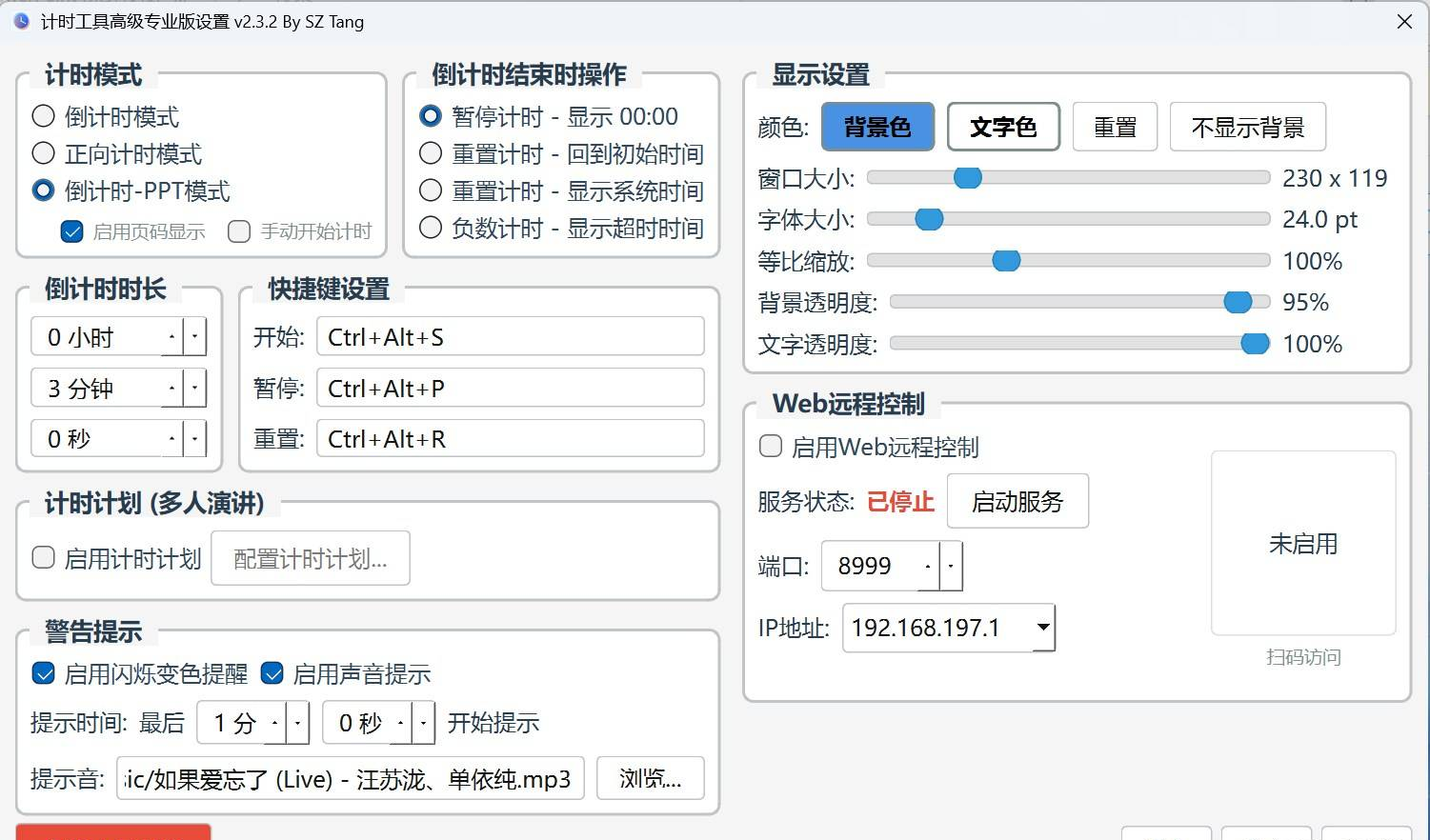Click the 启动服务 button
This screenshot has height=840, width=1430.
tap(1017, 501)
